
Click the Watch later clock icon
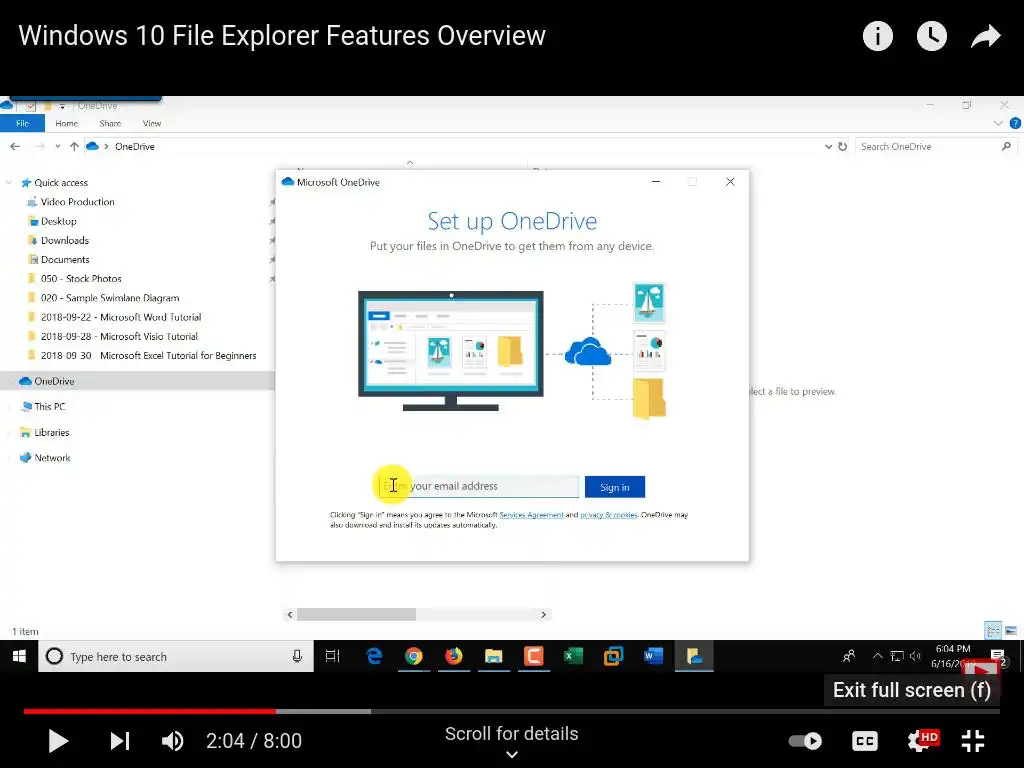pos(931,36)
